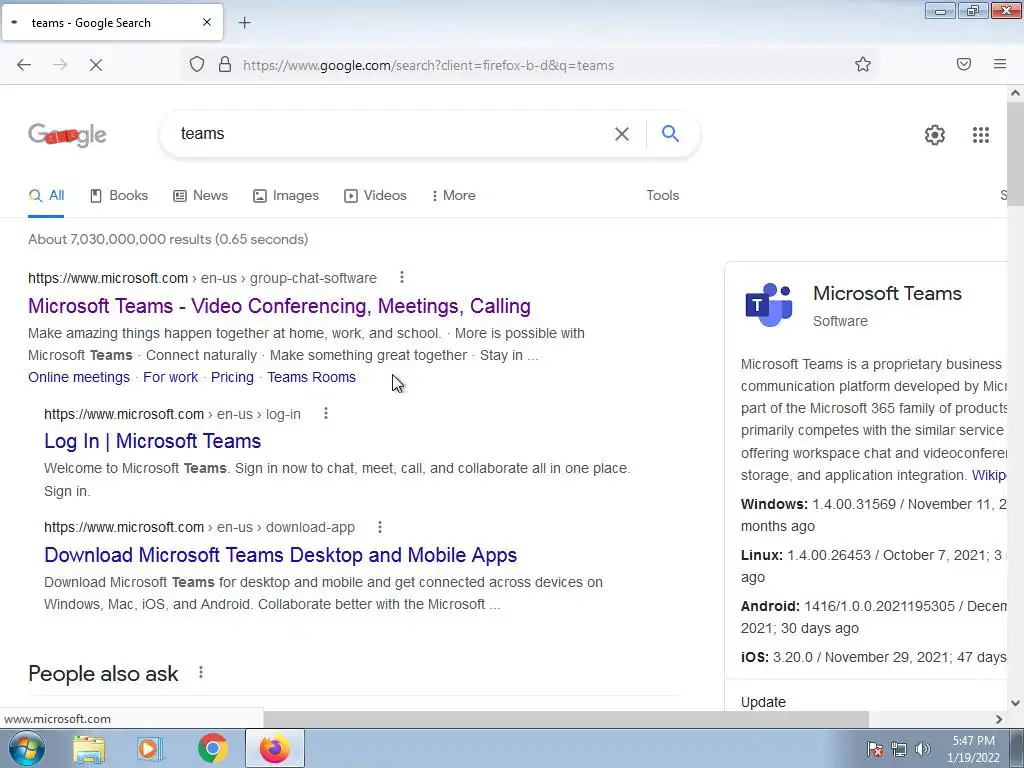This screenshot has width=1024, height=768.
Task: Open the Tools button
Action: (663, 195)
